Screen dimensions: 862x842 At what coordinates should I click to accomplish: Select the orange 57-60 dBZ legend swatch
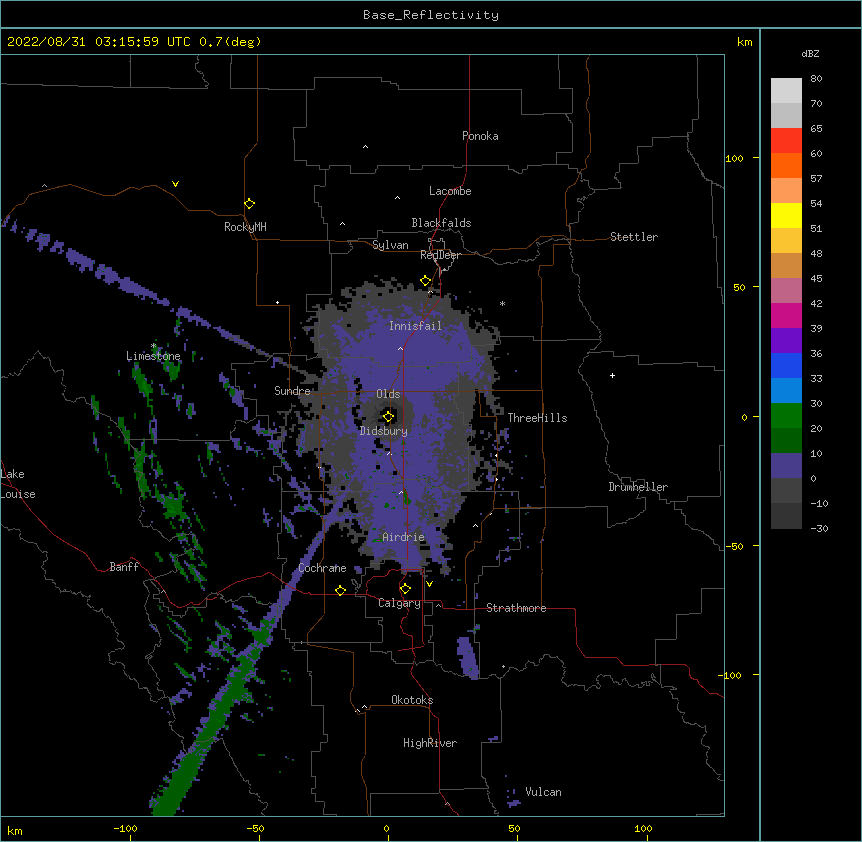tap(786, 165)
